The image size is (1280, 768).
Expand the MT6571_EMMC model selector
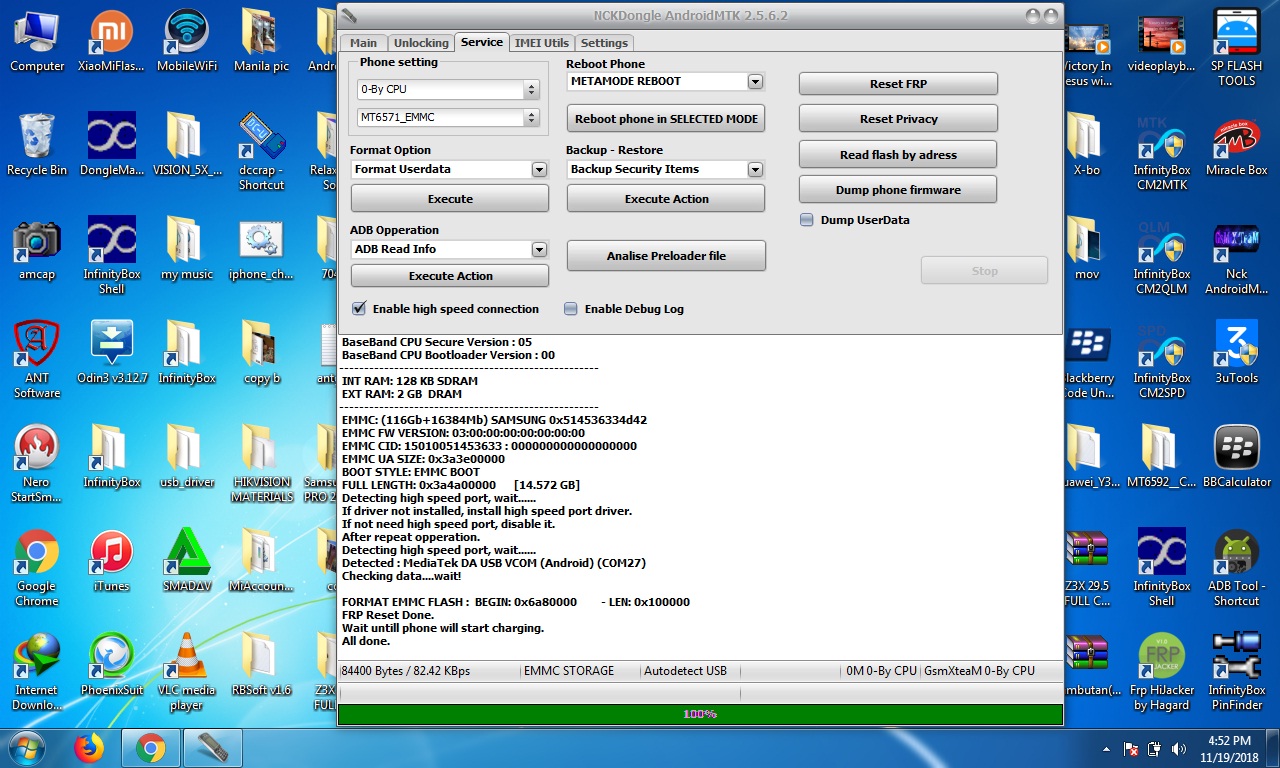pyautogui.click(x=531, y=117)
